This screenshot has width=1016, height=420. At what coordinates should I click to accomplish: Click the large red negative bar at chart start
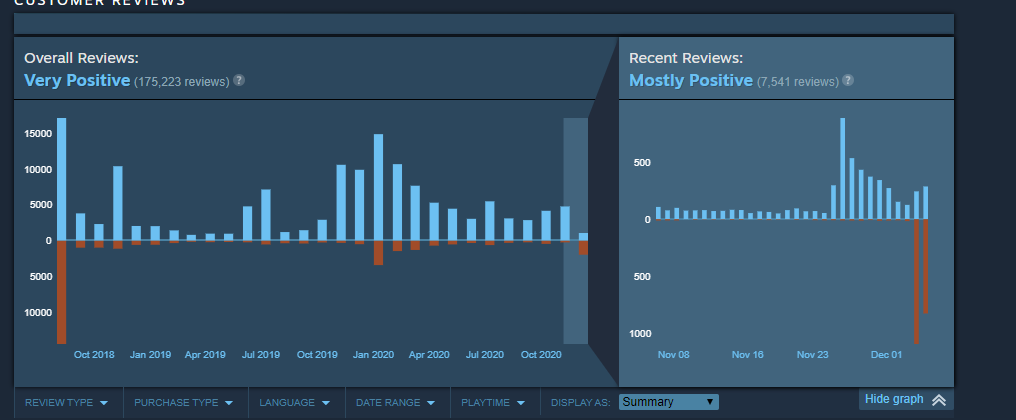62,292
